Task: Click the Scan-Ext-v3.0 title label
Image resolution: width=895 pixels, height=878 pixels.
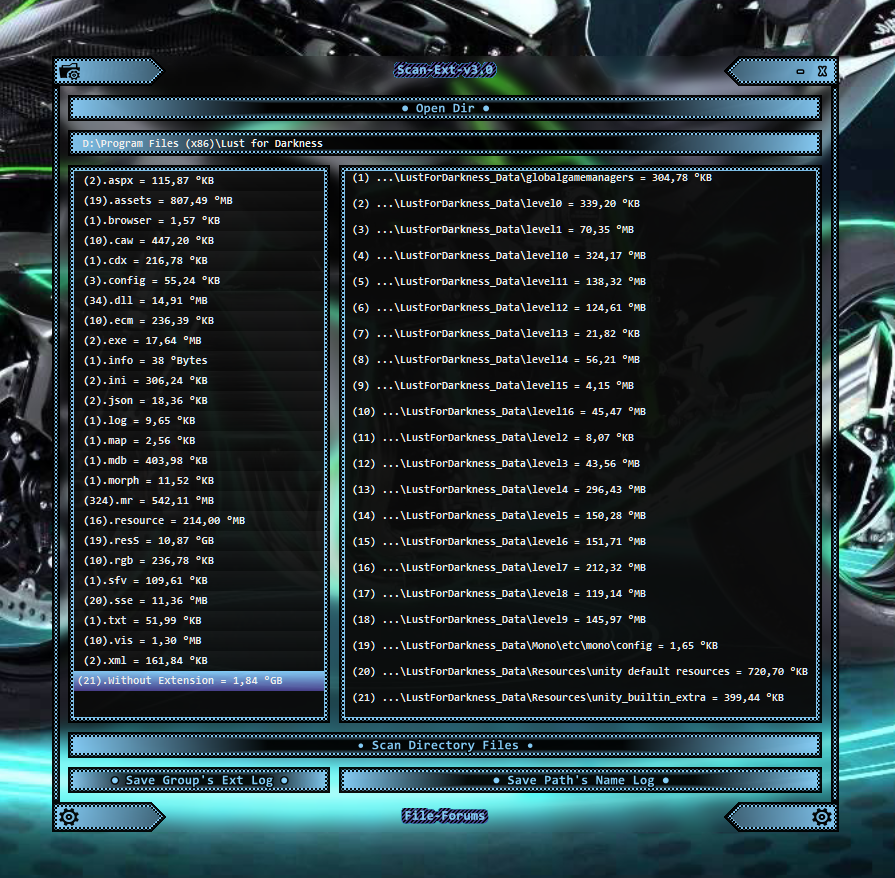Action: [x=445, y=70]
